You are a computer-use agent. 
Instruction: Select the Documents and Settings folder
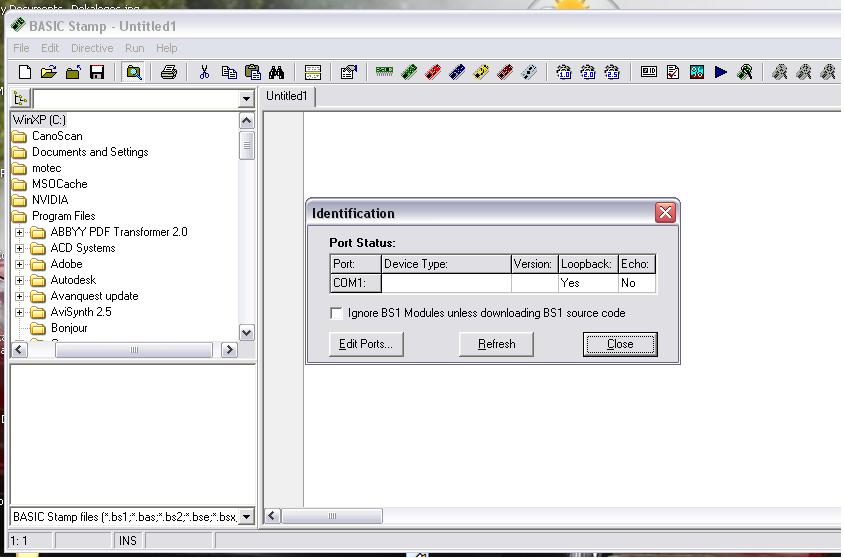89,152
